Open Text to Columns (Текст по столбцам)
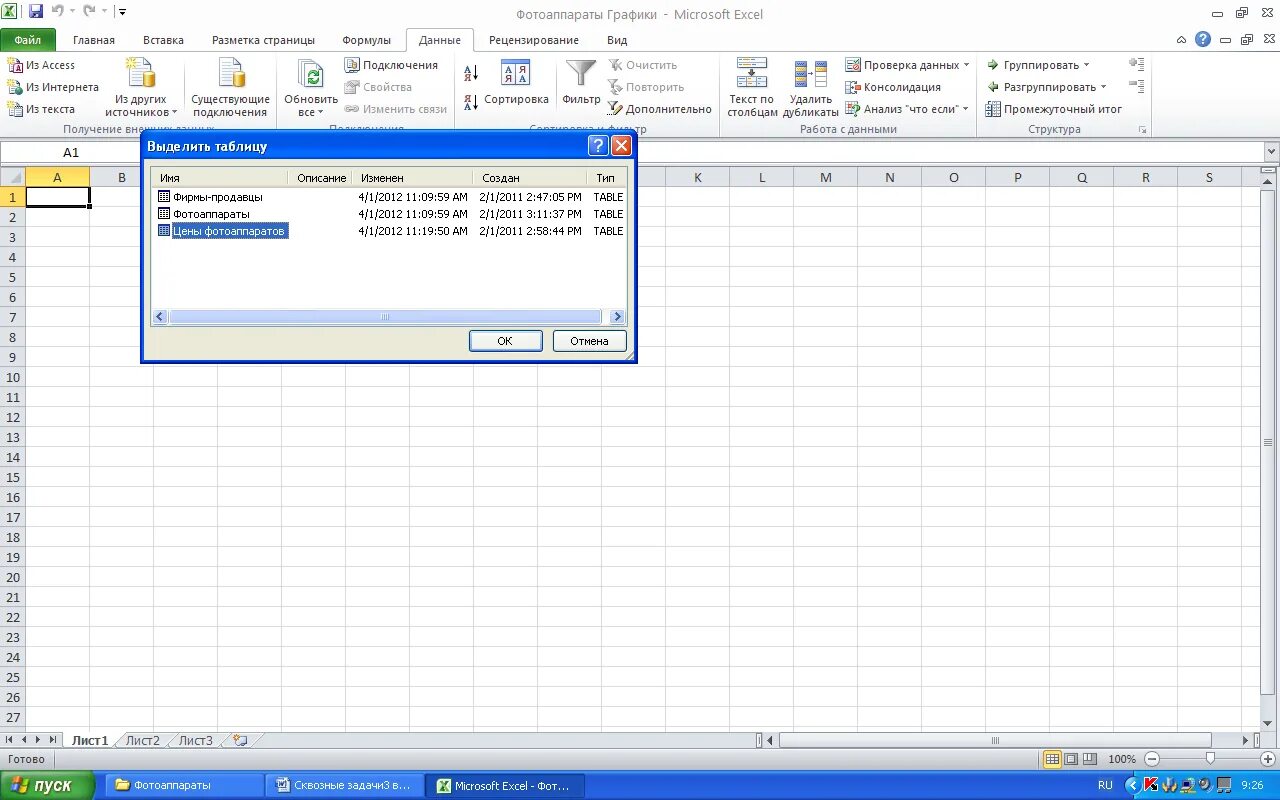 752,87
